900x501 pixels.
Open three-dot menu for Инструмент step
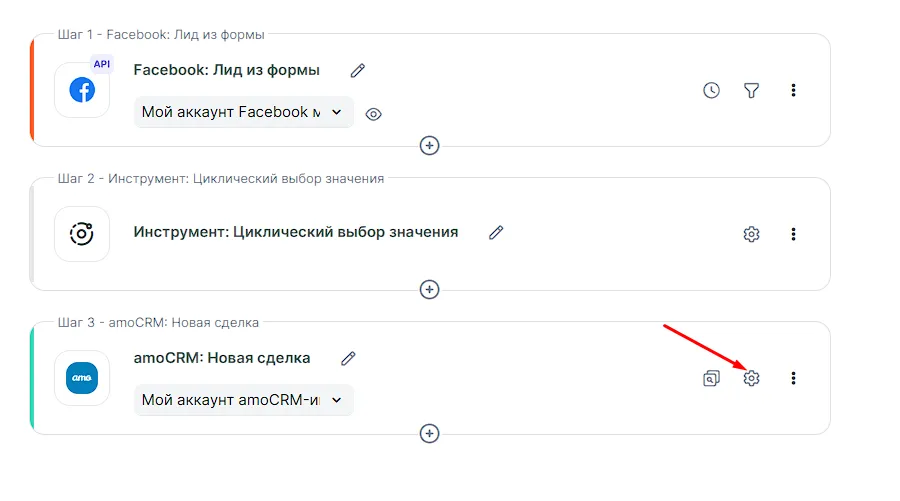coord(793,234)
